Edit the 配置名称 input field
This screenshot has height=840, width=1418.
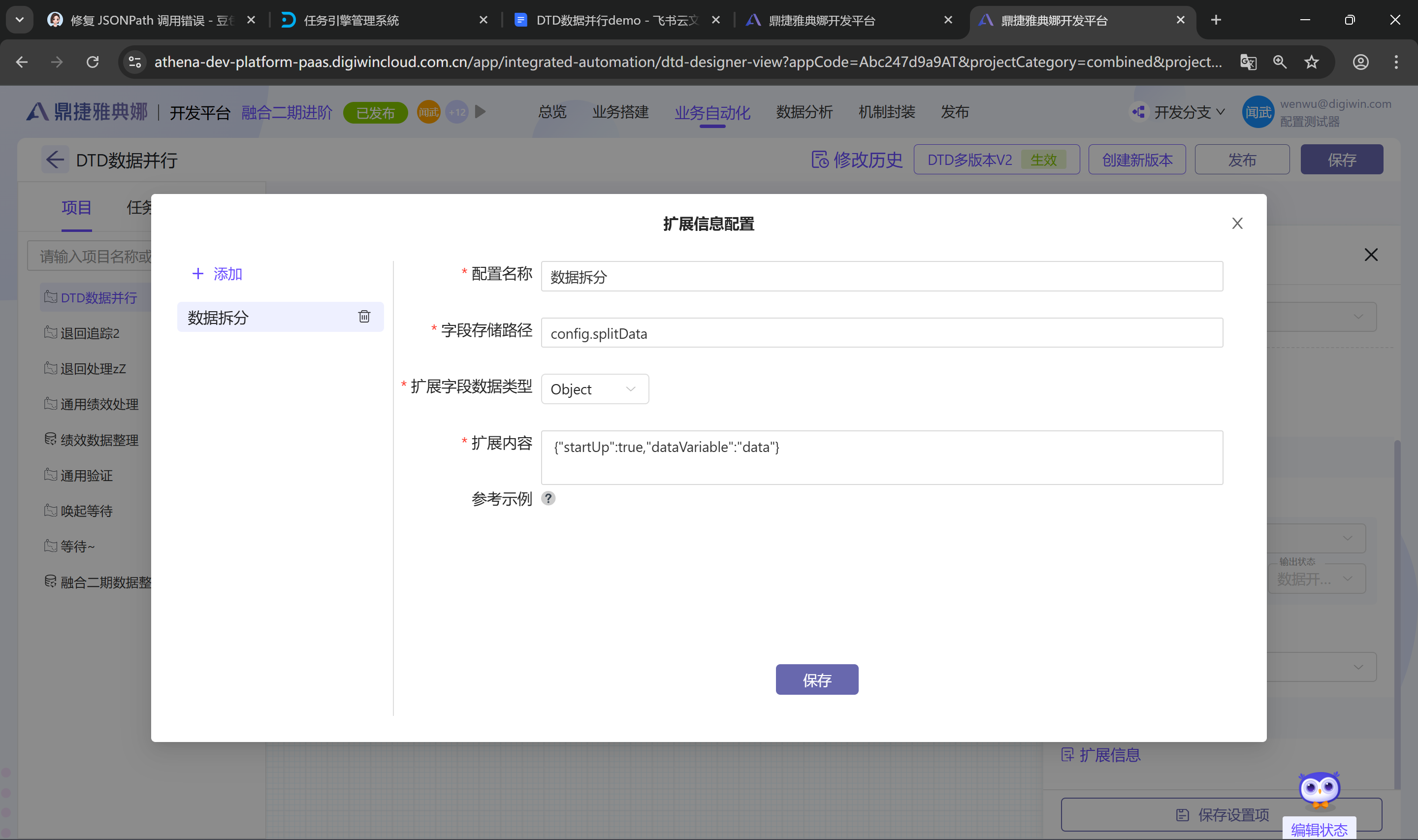(x=882, y=276)
